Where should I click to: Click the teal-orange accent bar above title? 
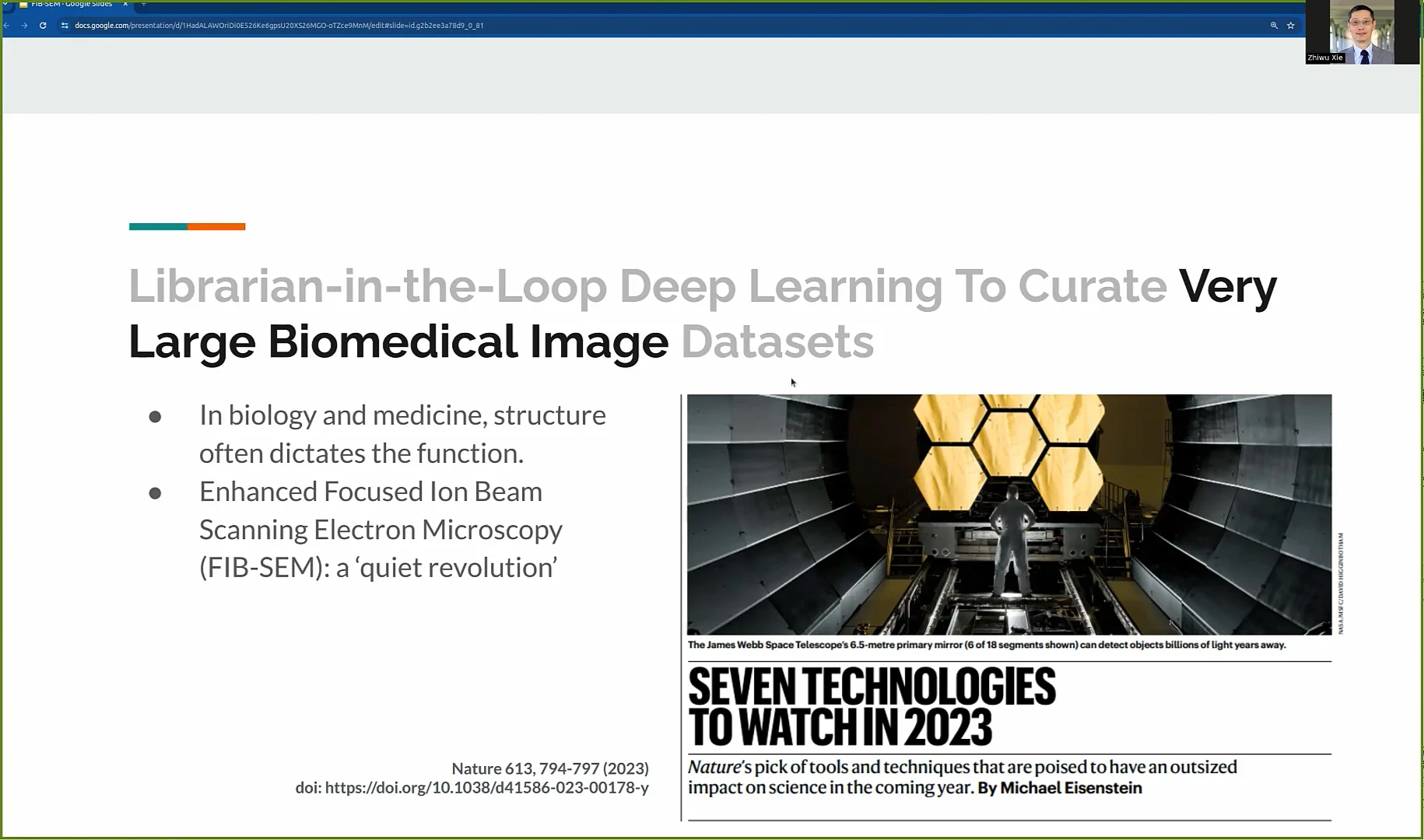click(187, 226)
